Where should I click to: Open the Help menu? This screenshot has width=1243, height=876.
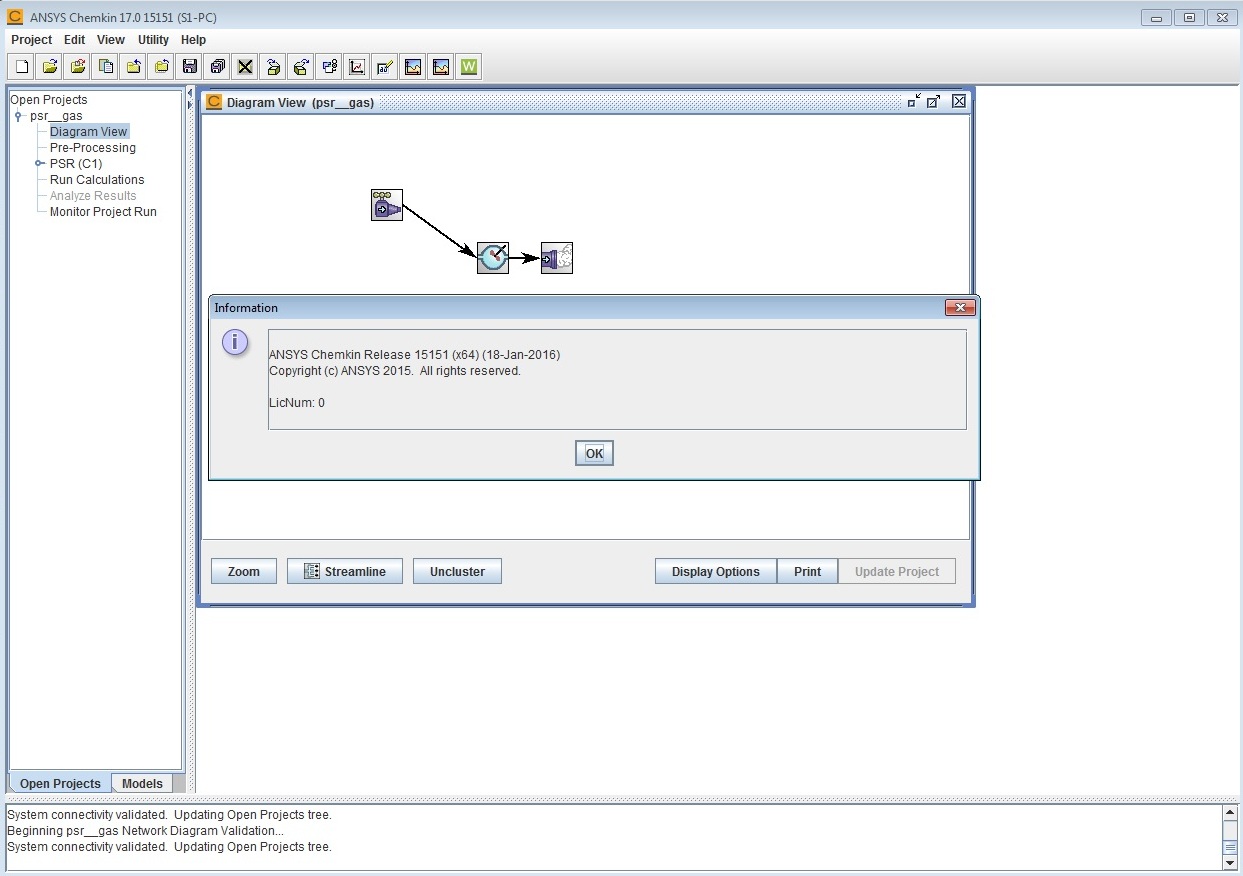click(194, 40)
